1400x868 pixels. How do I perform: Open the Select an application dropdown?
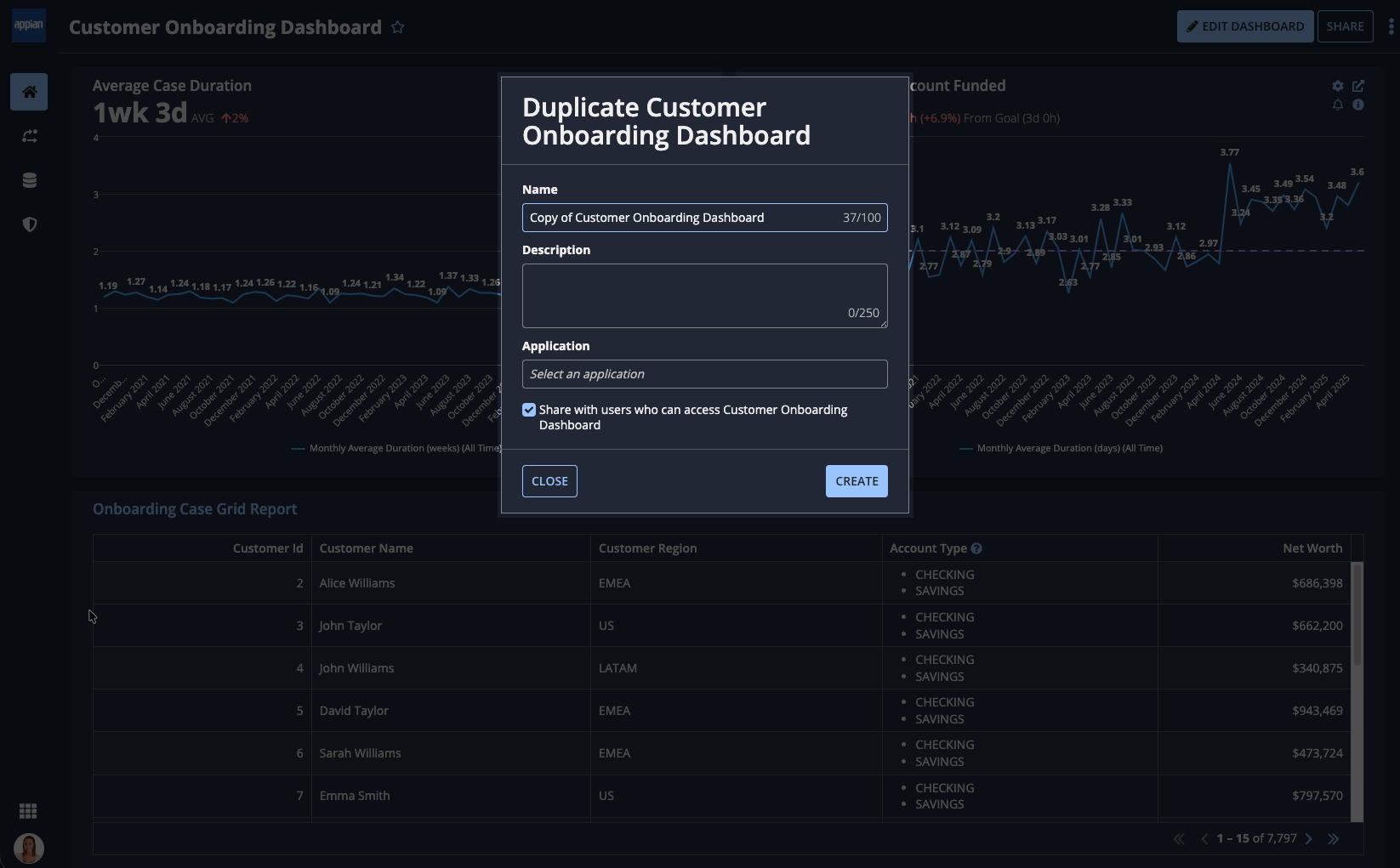[705, 374]
